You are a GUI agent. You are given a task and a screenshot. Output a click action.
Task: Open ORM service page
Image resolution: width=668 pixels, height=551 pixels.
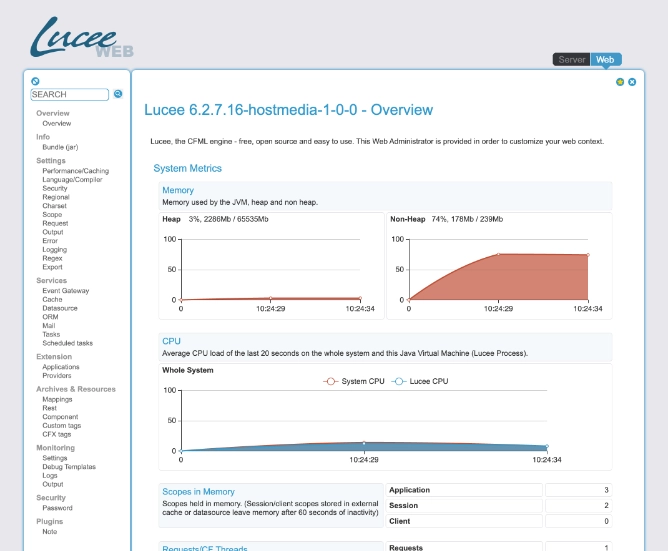click(x=50, y=317)
